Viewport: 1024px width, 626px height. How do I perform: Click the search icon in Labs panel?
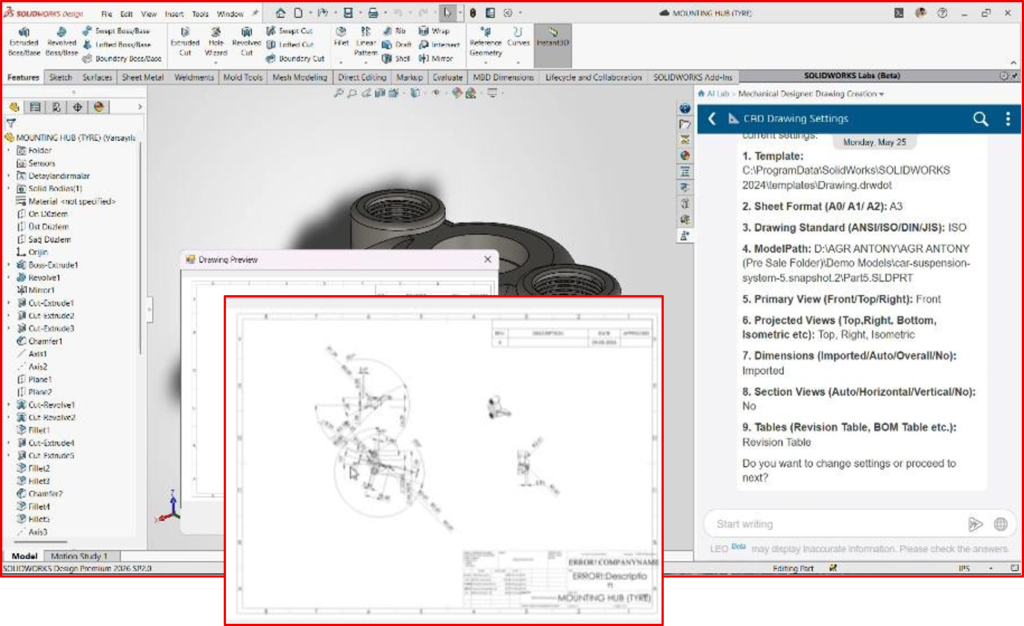click(980, 119)
